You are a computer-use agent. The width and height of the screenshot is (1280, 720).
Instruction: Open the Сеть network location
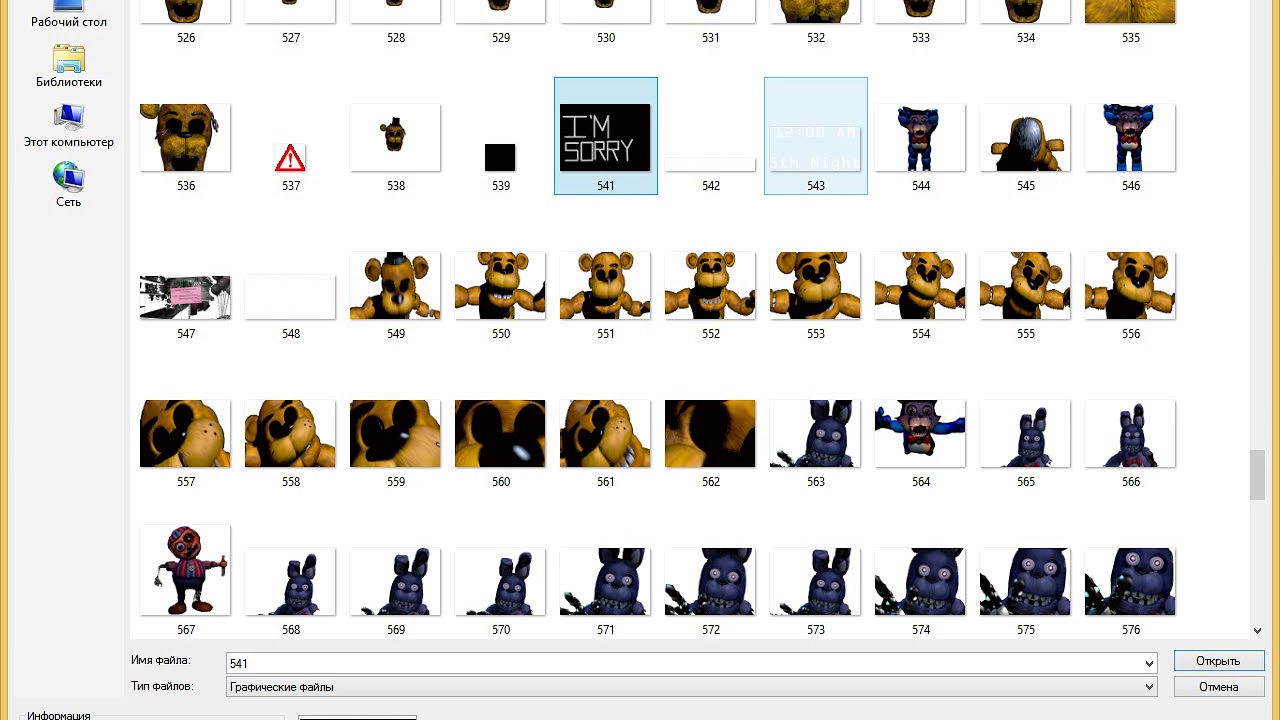(x=68, y=186)
